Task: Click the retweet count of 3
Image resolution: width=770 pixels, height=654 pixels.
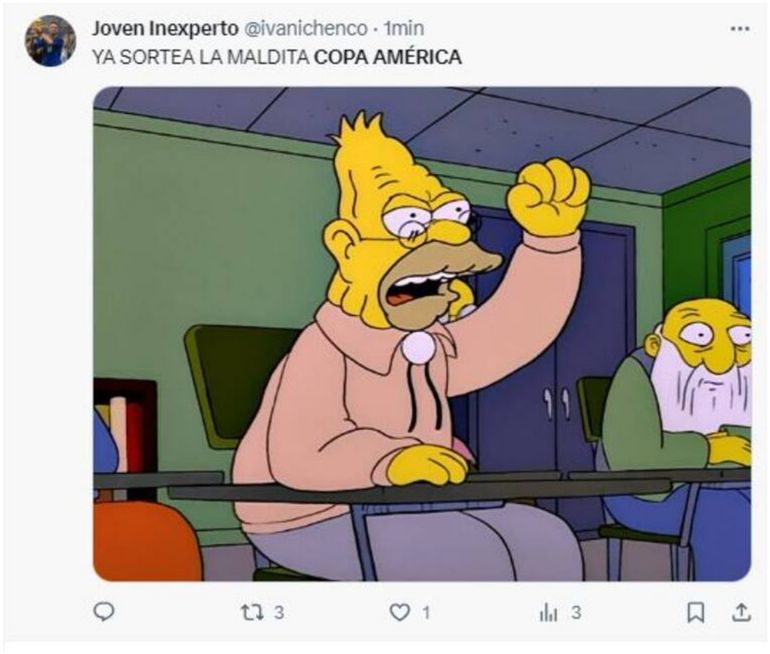Action: 279,612
